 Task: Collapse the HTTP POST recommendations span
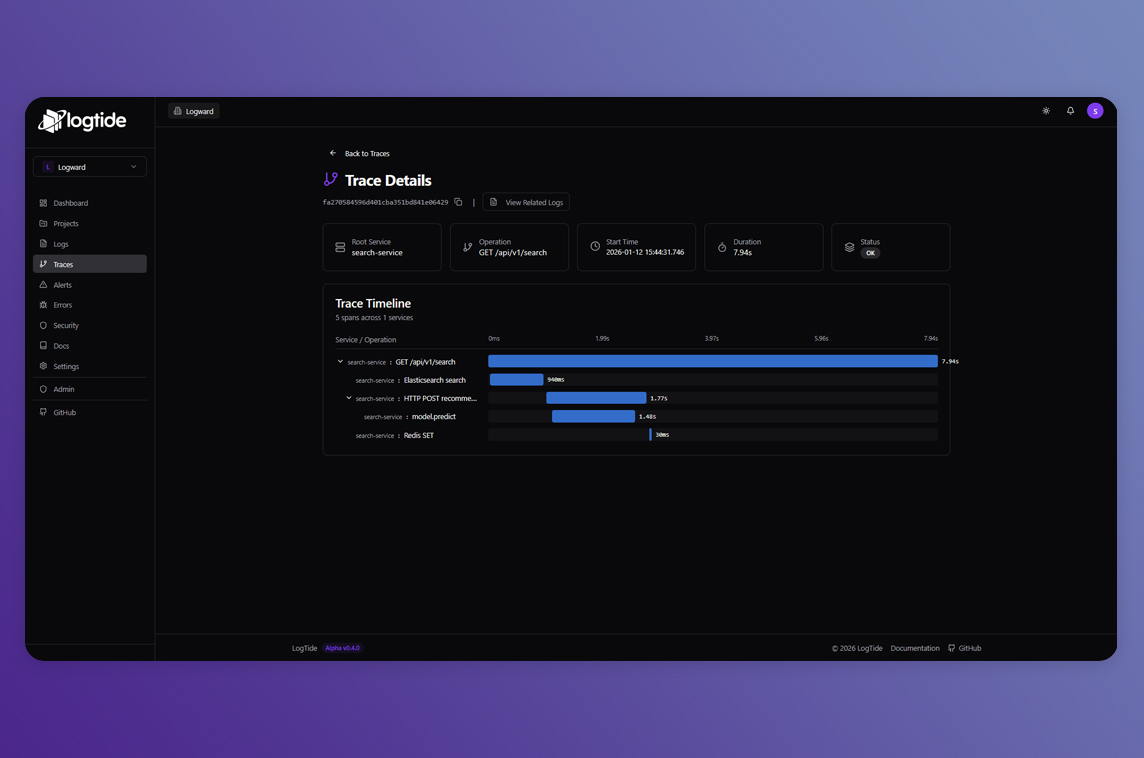[x=349, y=398]
